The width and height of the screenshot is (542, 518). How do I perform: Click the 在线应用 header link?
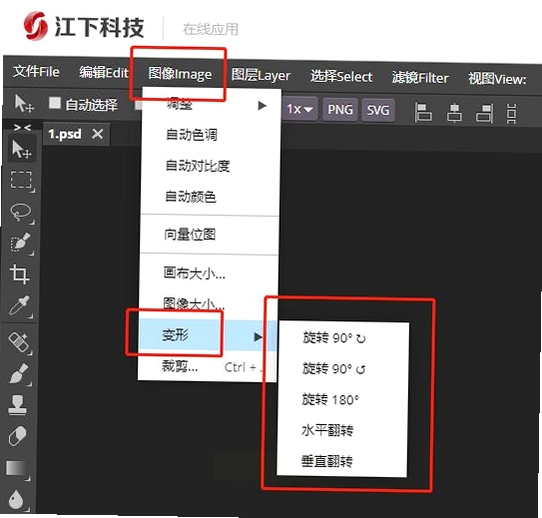[x=211, y=29]
